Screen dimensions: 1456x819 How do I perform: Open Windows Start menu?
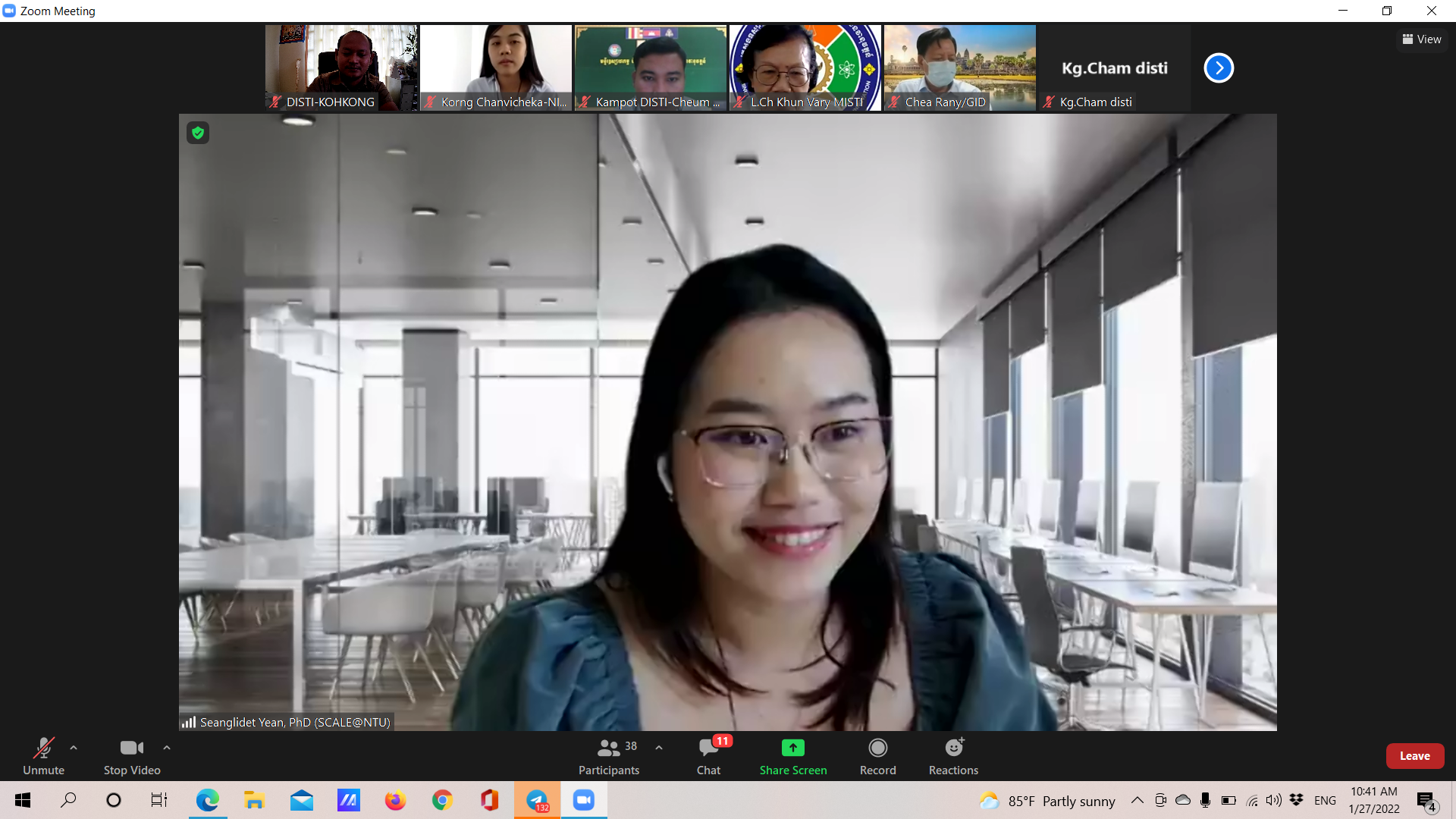point(23,800)
